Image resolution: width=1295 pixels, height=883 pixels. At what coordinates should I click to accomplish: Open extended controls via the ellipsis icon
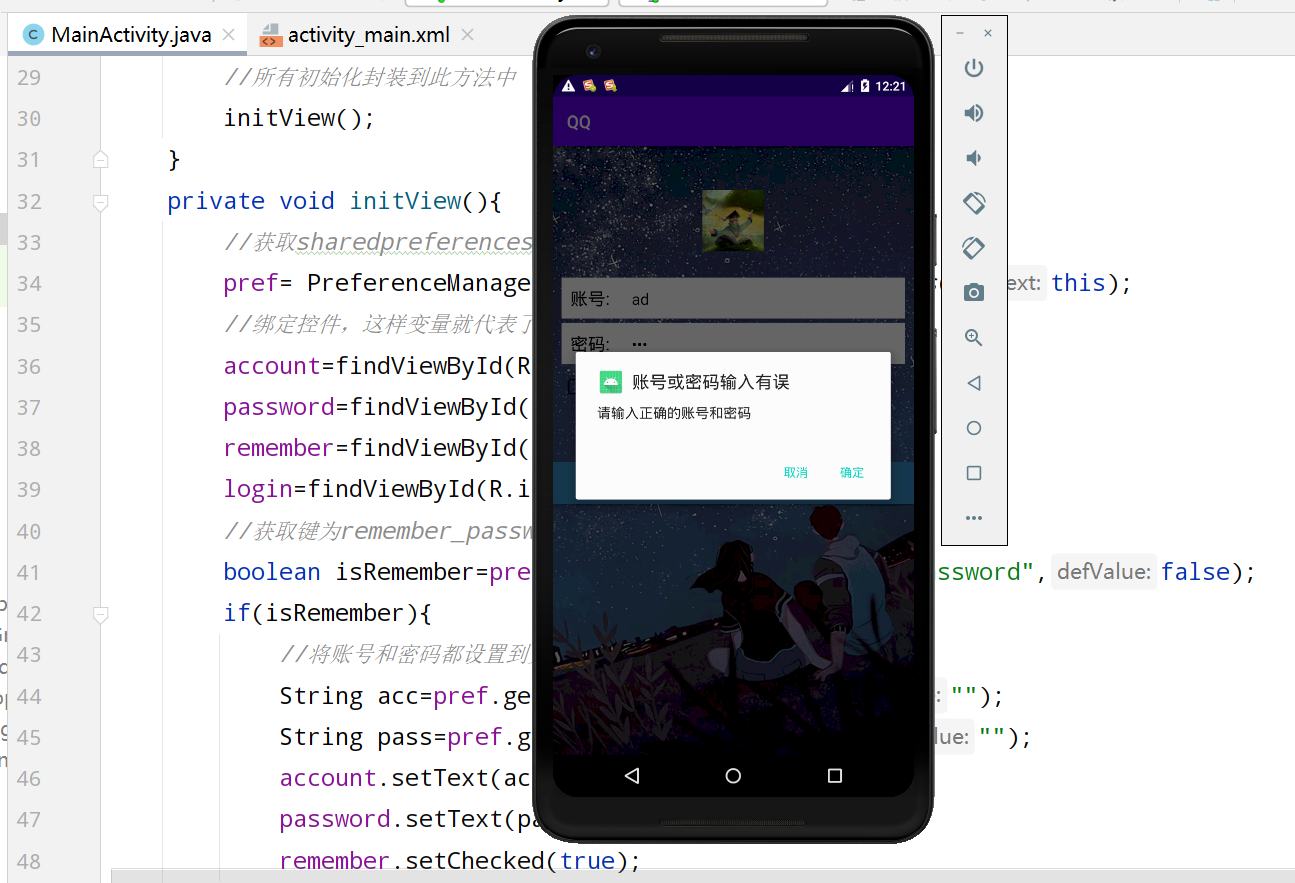[973, 517]
